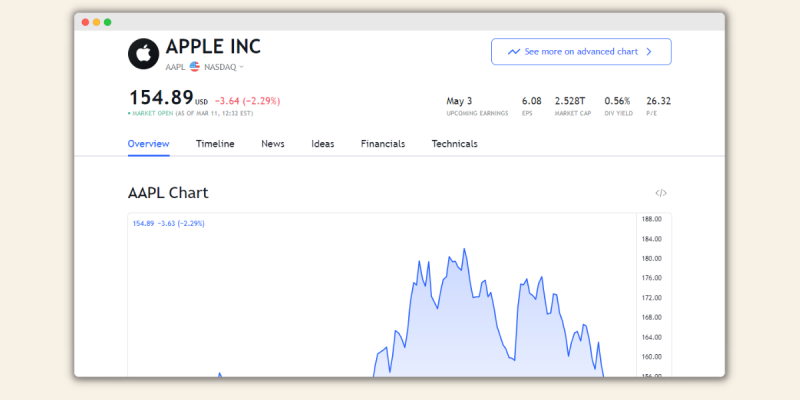Click the highest peak of the chart line
Viewport: 800px width, 400px height.
point(464,249)
